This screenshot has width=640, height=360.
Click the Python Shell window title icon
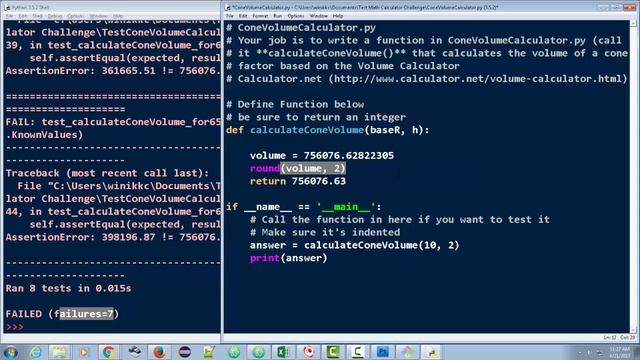(x=7, y=7)
